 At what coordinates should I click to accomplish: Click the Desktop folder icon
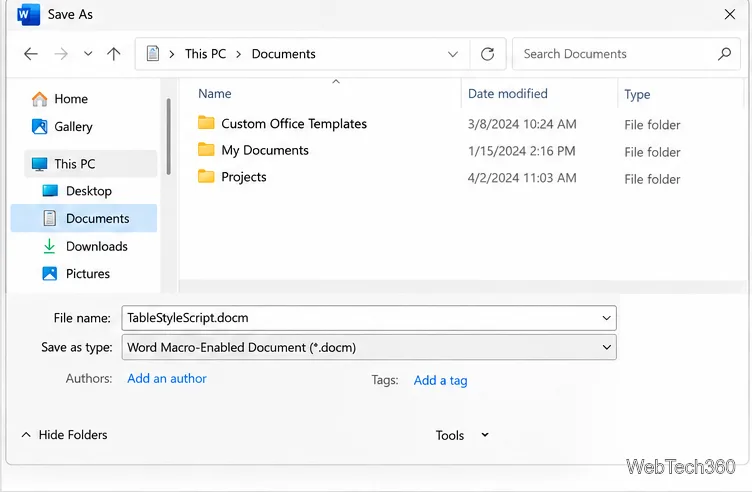coord(50,191)
